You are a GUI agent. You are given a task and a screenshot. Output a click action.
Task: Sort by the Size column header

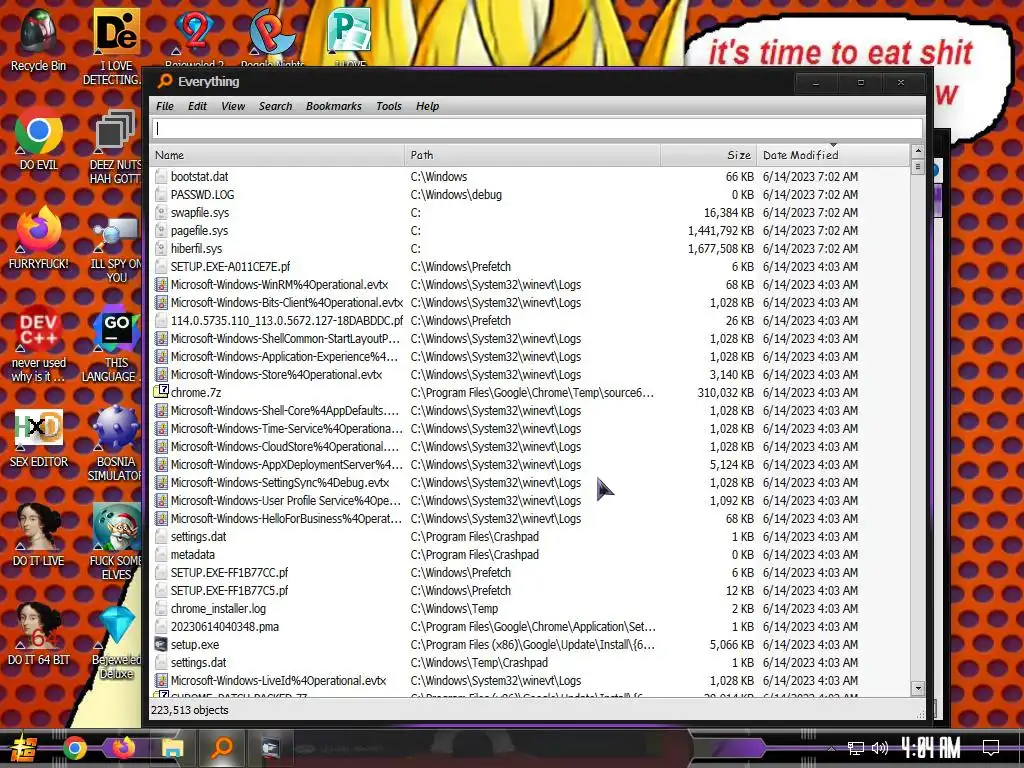click(709, 155)
